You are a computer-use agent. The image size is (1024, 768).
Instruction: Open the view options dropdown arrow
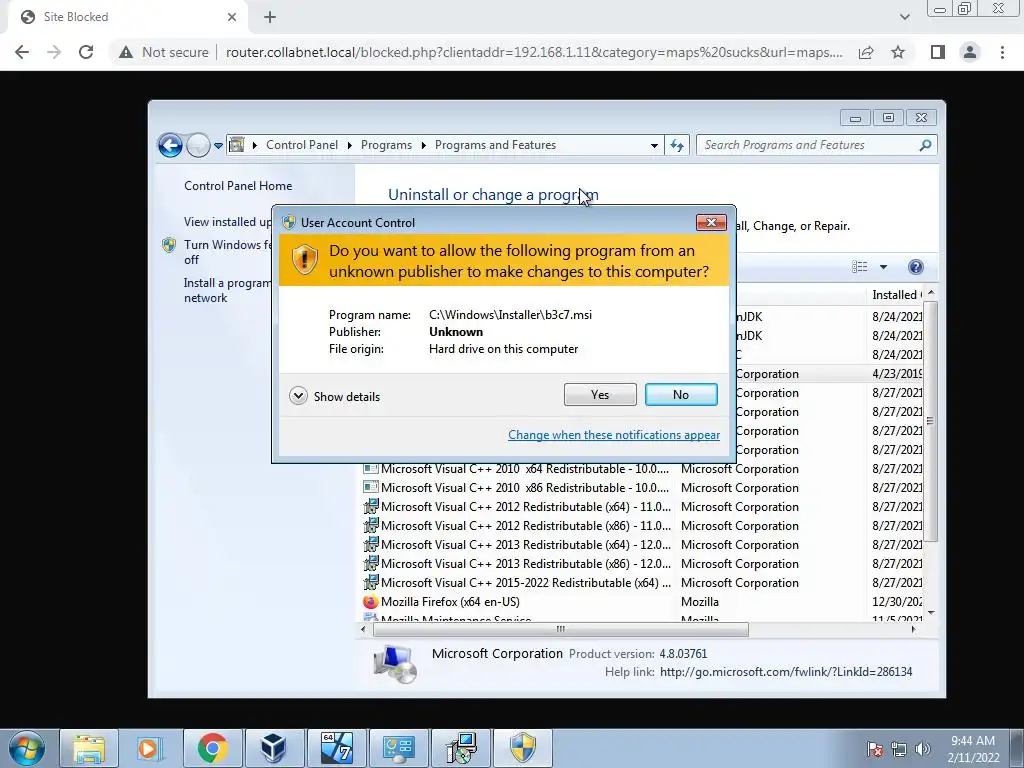click(883, 266)
